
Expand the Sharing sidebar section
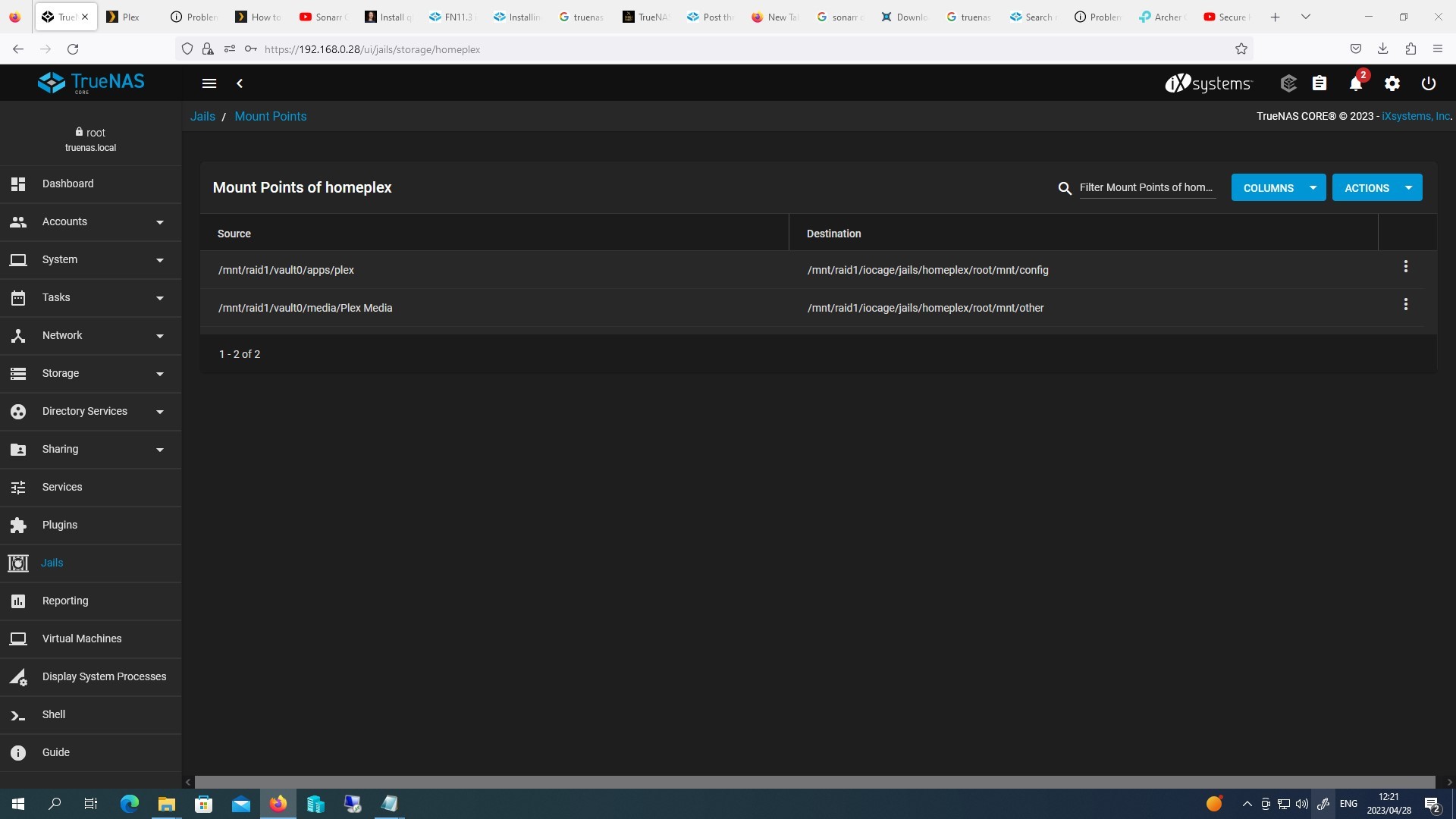click(x=91, y=449)
